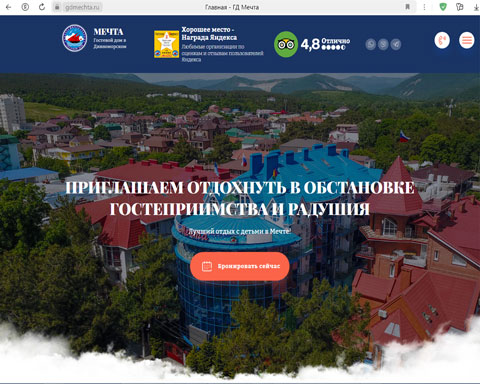Viewport: 480px width, 384px height.
Task: Open the hamburger site menu
Action: (x=467, y=40)
